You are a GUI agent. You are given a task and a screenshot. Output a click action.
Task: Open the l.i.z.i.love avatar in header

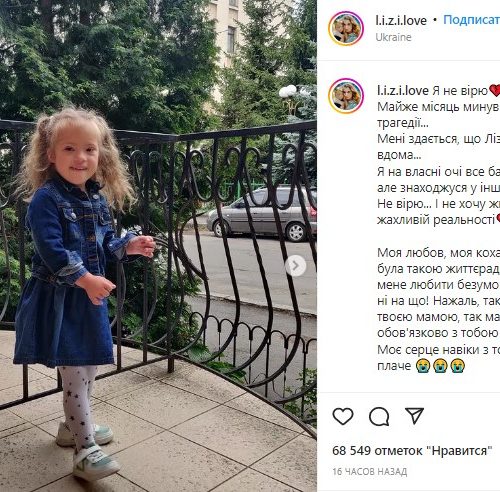(x=346, y=28)
